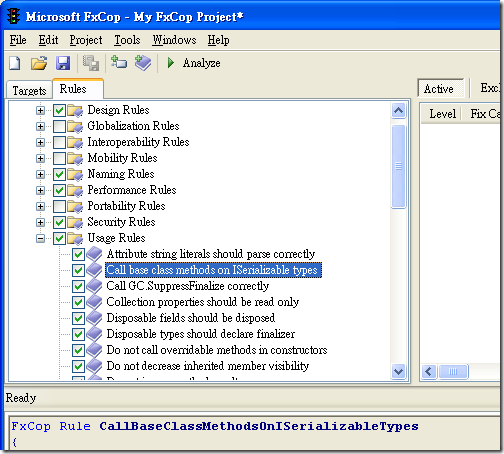The width and height of the screenshot is (504, 454).
Task: Click the Naming Rules folder icon
Action: click(x=75, y=174)
